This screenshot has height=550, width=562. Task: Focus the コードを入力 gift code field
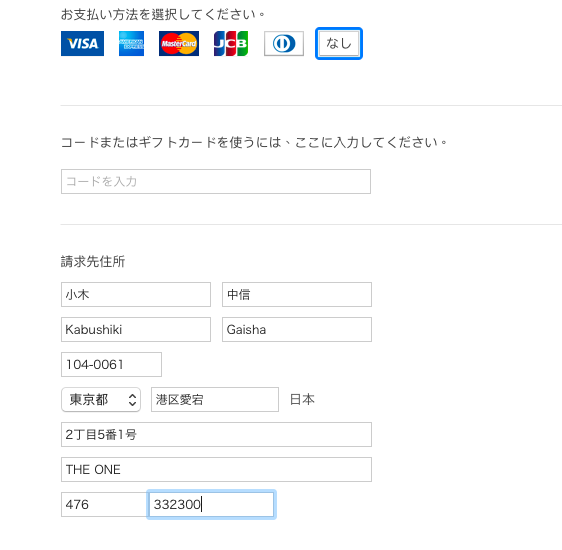pos(216,182)
